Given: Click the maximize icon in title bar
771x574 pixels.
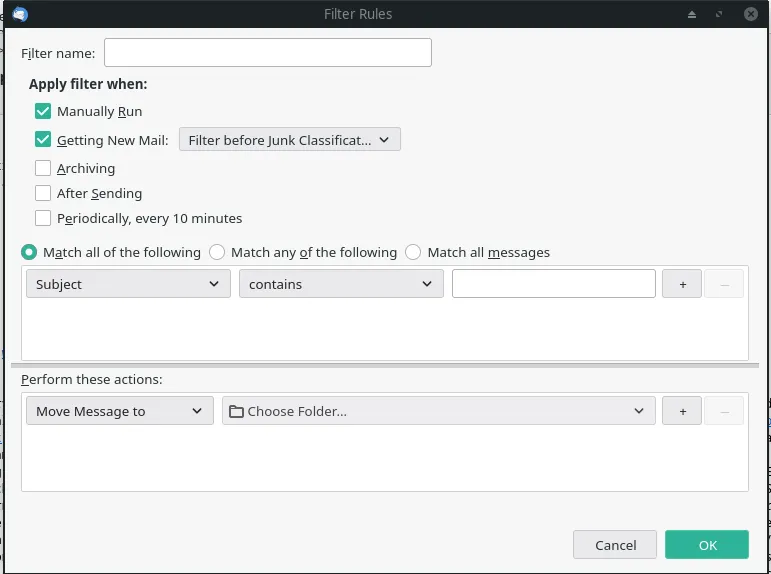Looking at the screenshot, I should (x=718, y=14).
